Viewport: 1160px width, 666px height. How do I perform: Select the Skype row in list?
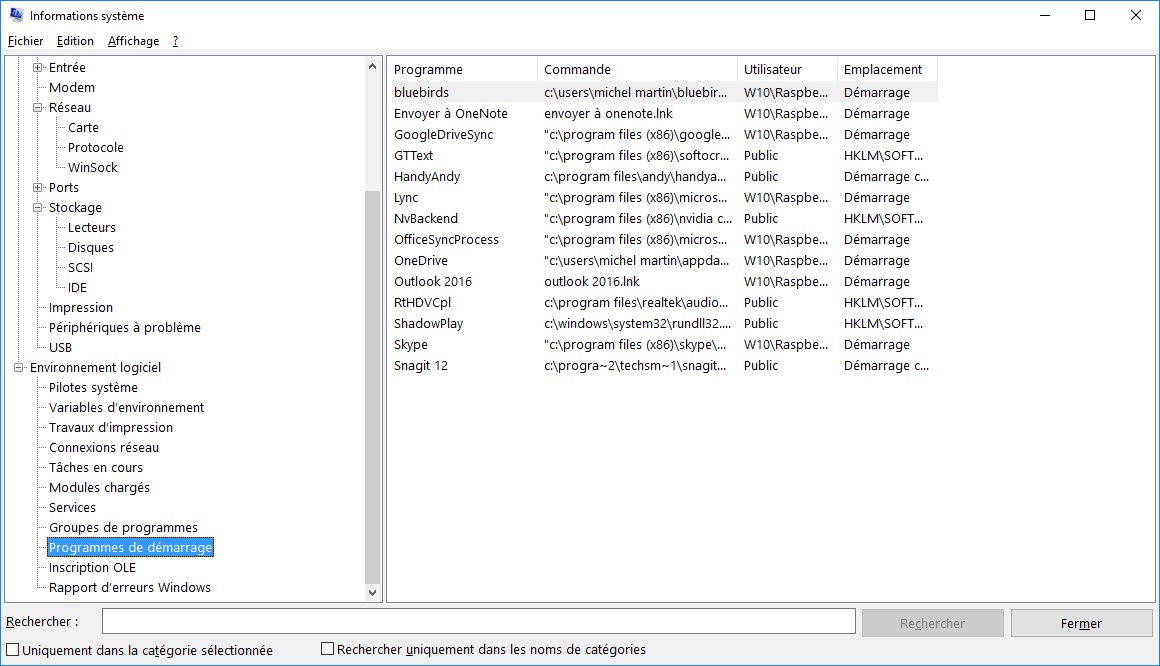[411, 345]
